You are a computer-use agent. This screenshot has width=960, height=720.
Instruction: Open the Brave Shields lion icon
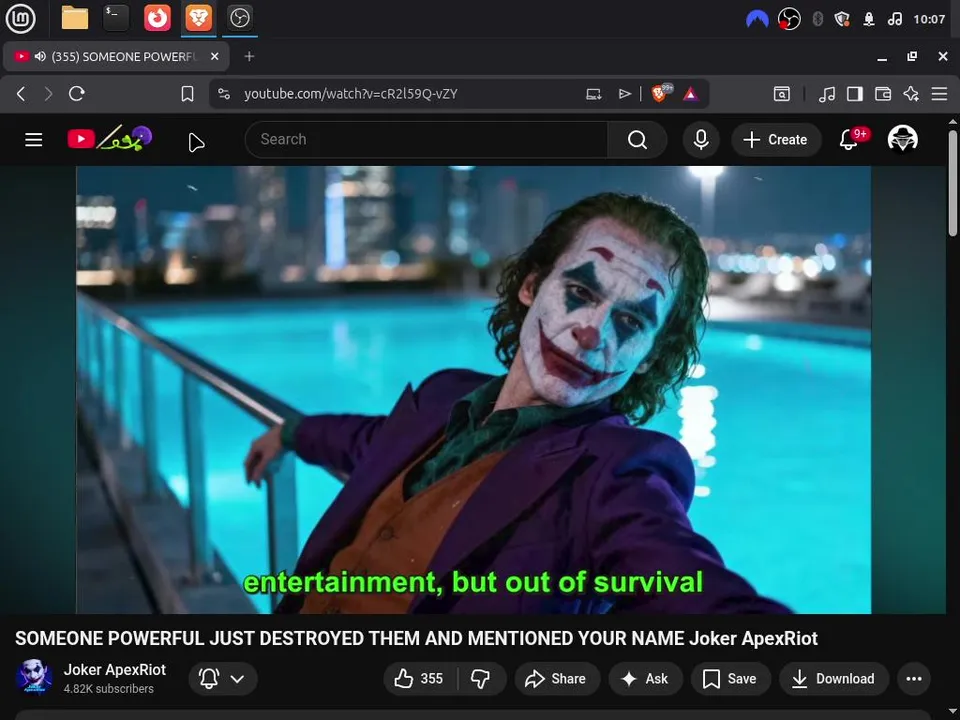[661, 93]
